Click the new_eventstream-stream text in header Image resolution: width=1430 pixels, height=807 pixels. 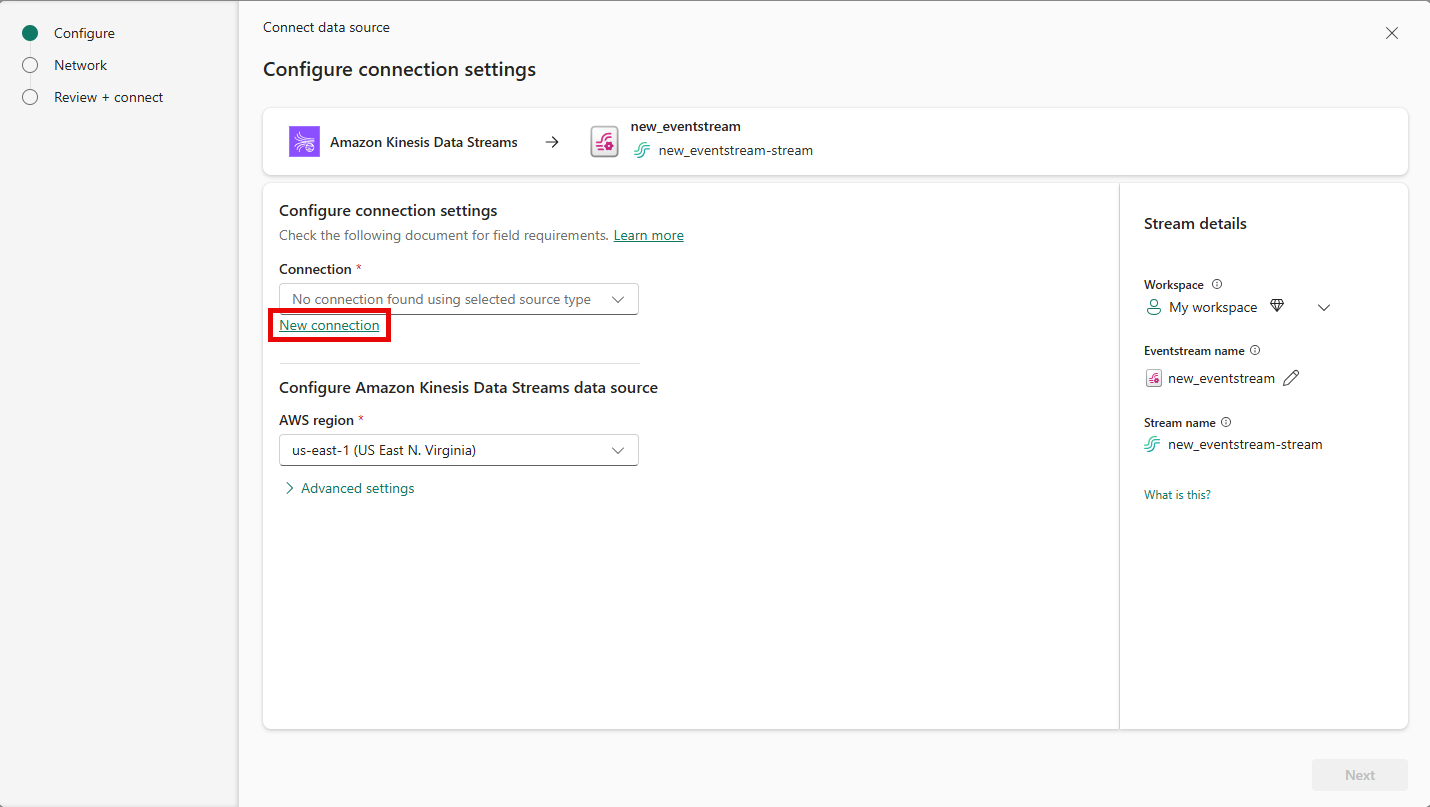[736, 151]
